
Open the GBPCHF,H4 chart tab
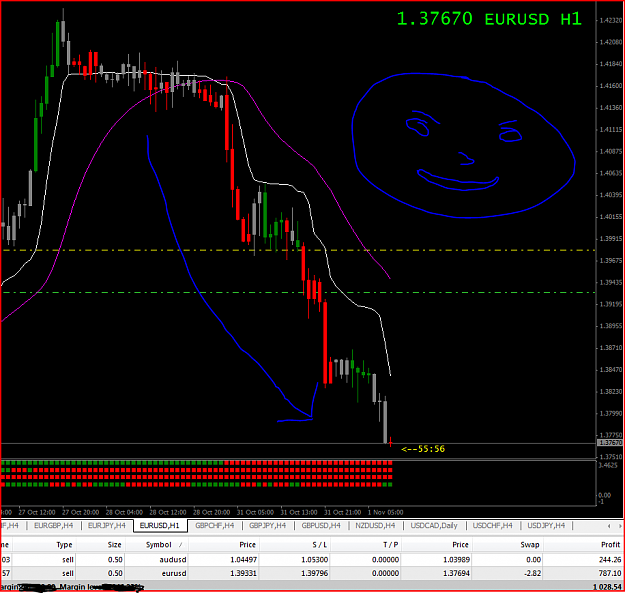coord(214,526)
